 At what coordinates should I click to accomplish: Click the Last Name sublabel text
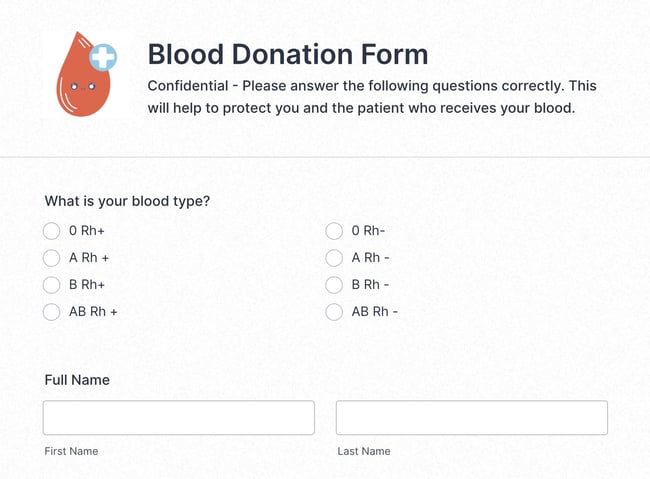(x=364, y=452)
